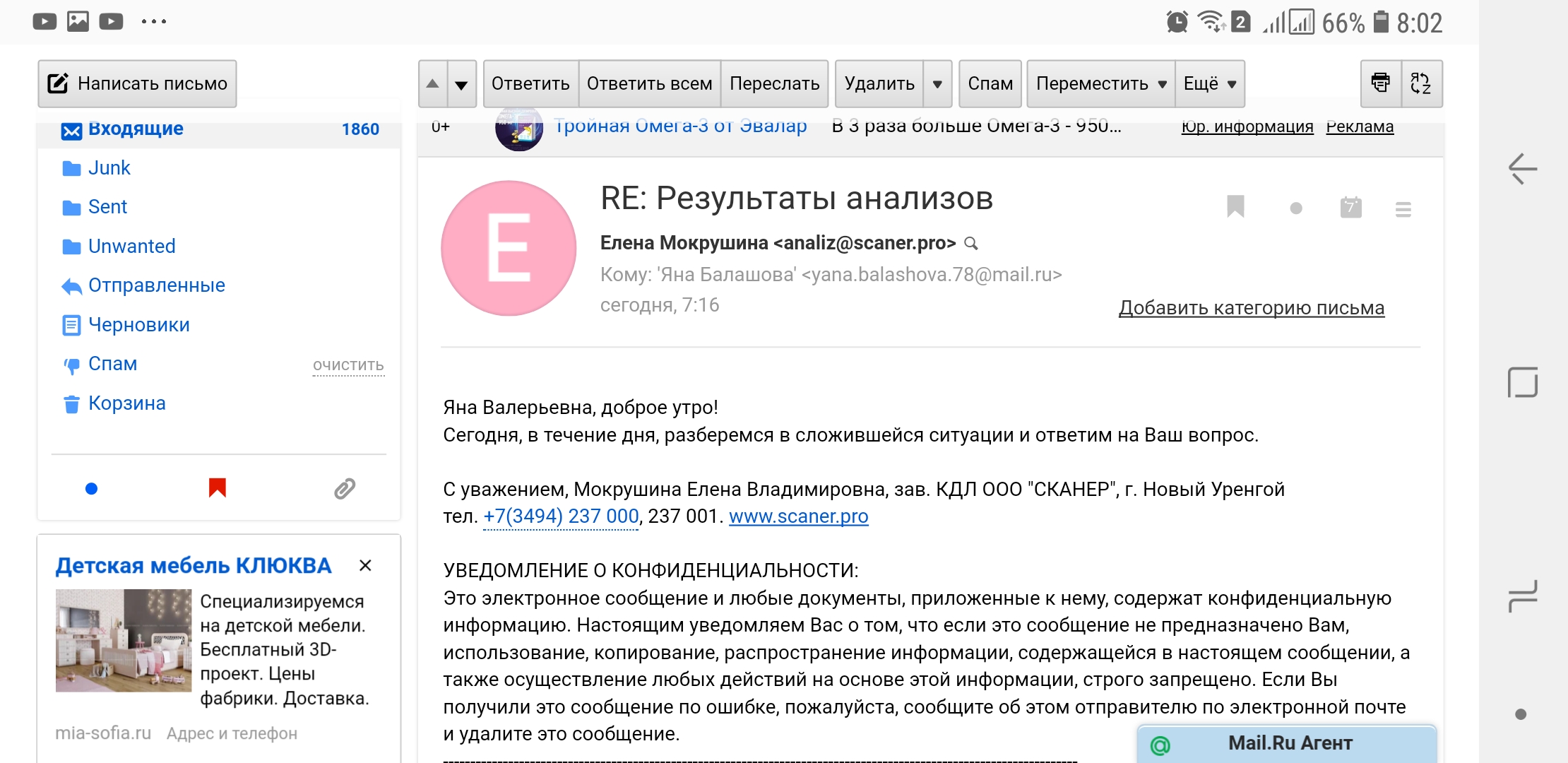Screen dimensions: 1568x763
Task: Open the www.scaner.pro link
Action: pyautogui.click(x=798, y=516)
